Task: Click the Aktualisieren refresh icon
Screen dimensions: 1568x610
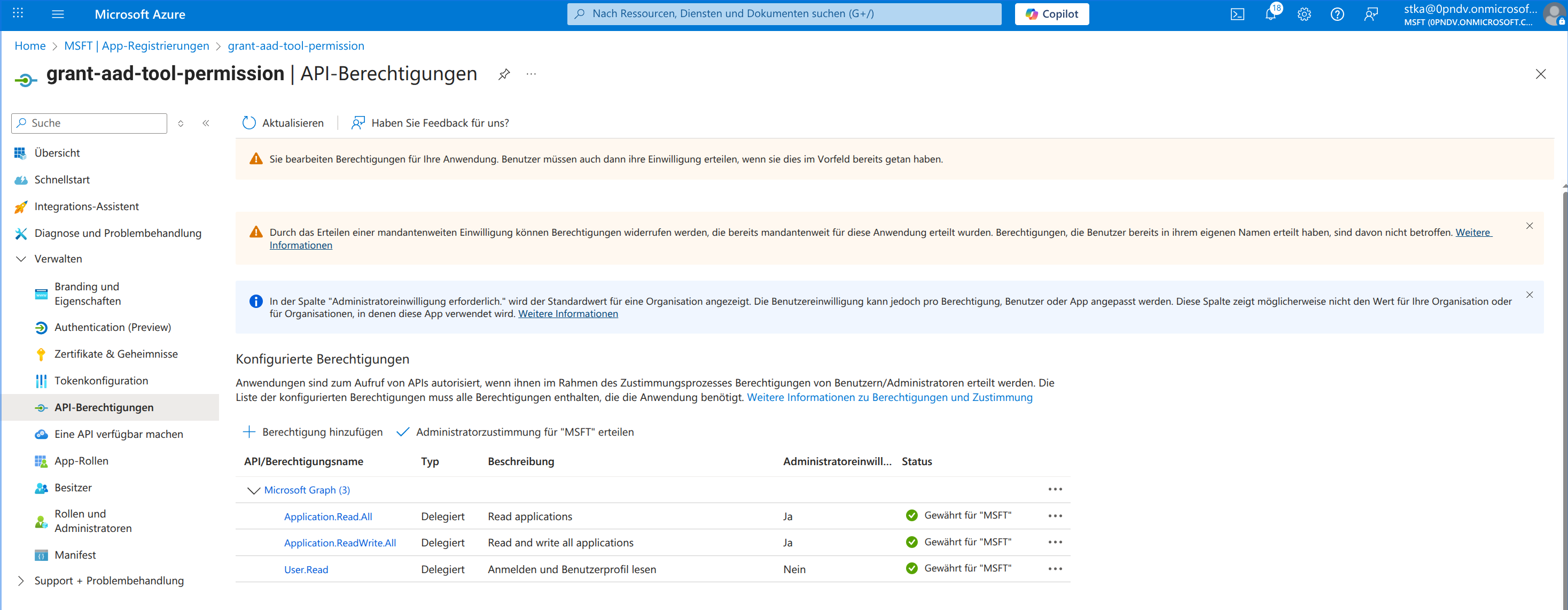Action: [x=248, y=122]
